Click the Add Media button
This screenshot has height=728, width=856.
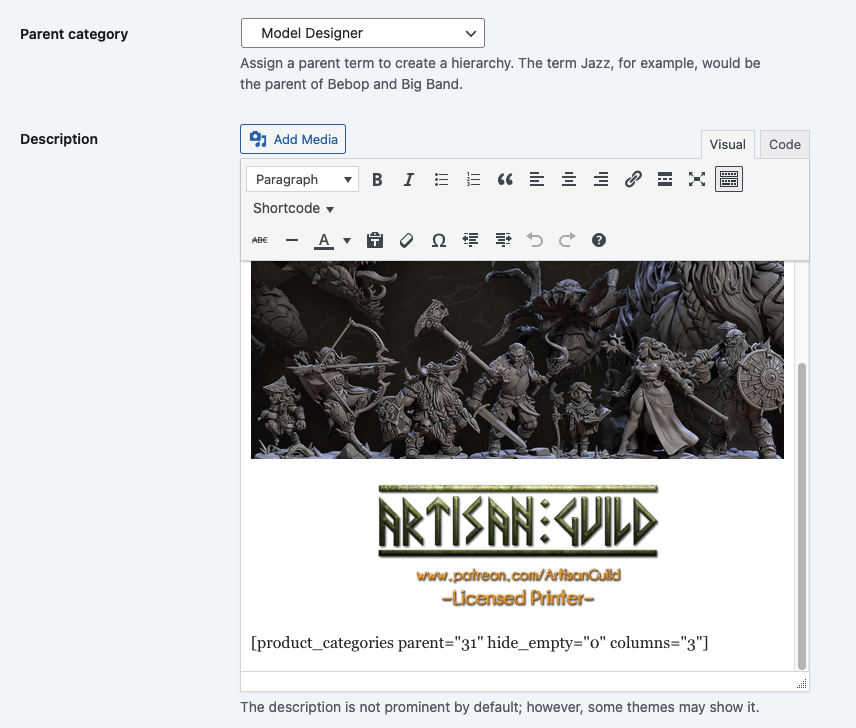point(293,139)
